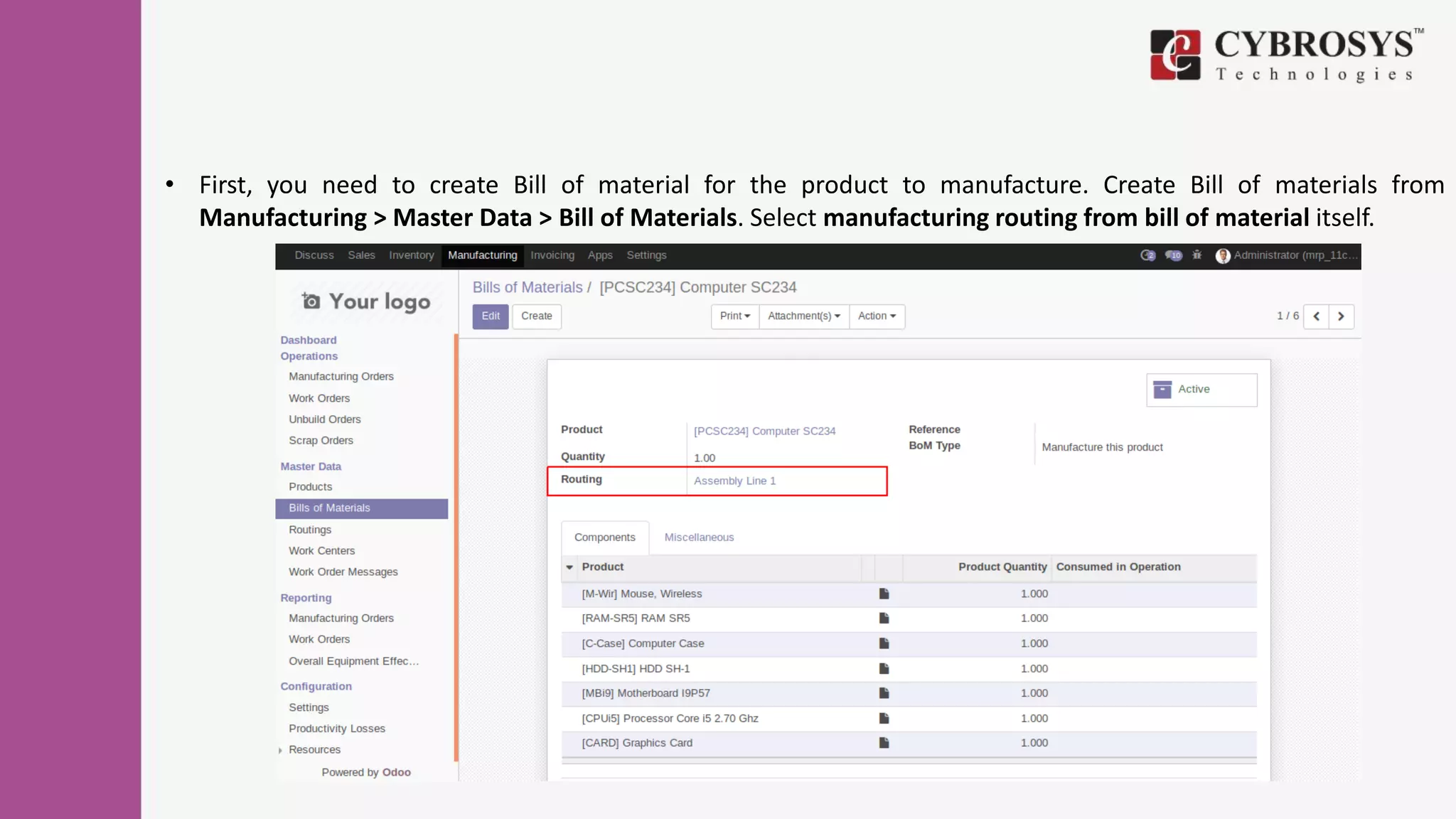Open the Attachment(s) dropdown
This screenshot has height=819, width=1456.
click(804, 316)
